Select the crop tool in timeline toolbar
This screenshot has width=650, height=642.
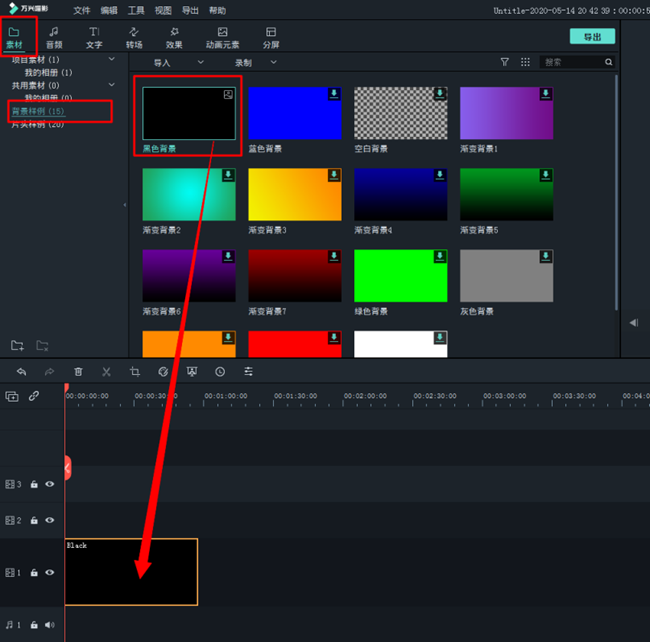point(135,372)
